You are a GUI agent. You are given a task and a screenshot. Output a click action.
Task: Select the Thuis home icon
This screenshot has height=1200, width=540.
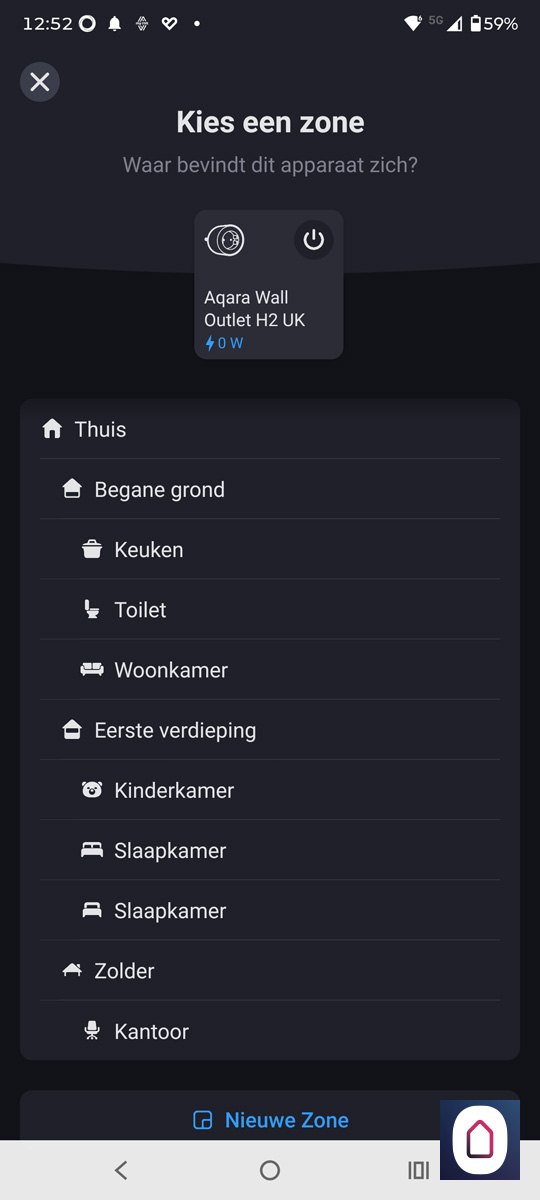pos(52,429)
